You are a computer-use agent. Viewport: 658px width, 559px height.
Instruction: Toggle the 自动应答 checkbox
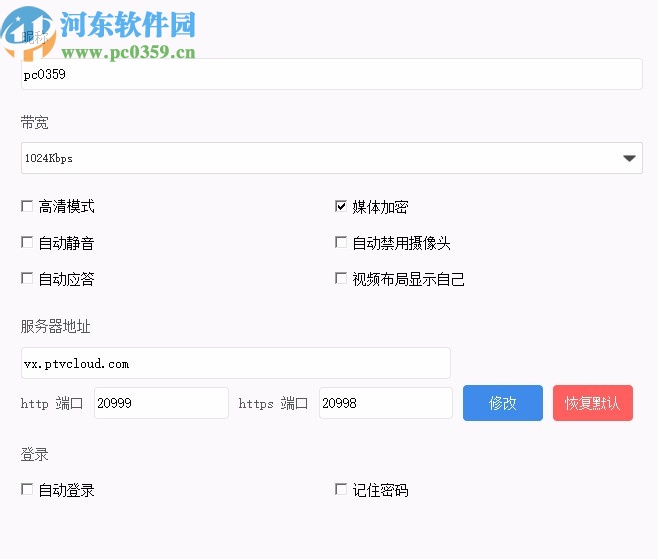[27, 278]
